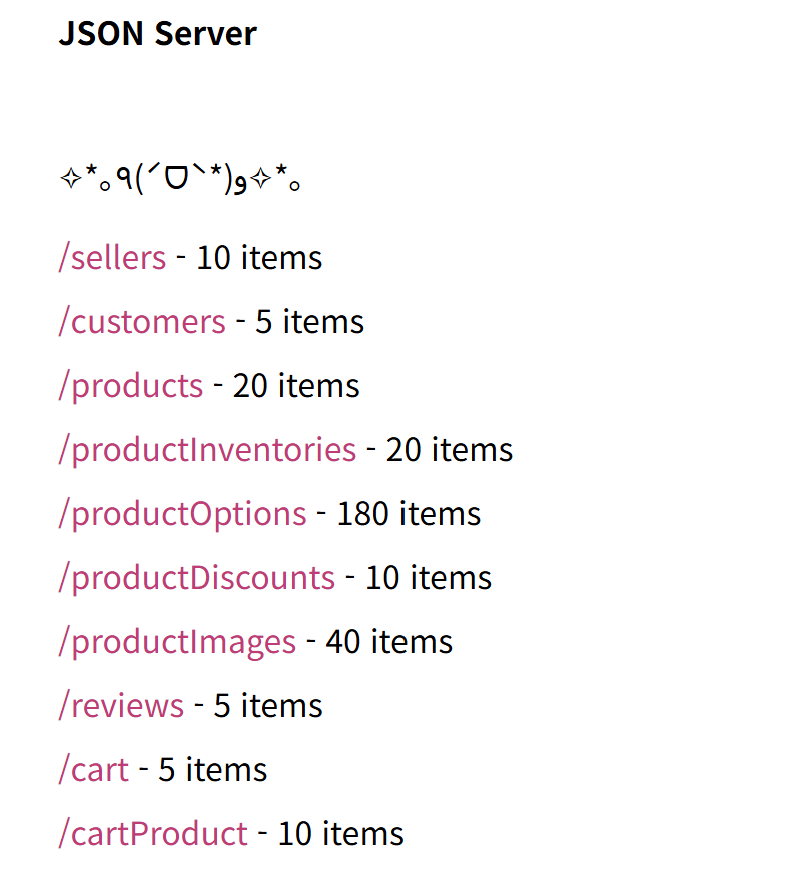Open the /cart endpoint link
This screenshot has height=878, width=806.
click(x=94, y=770)
